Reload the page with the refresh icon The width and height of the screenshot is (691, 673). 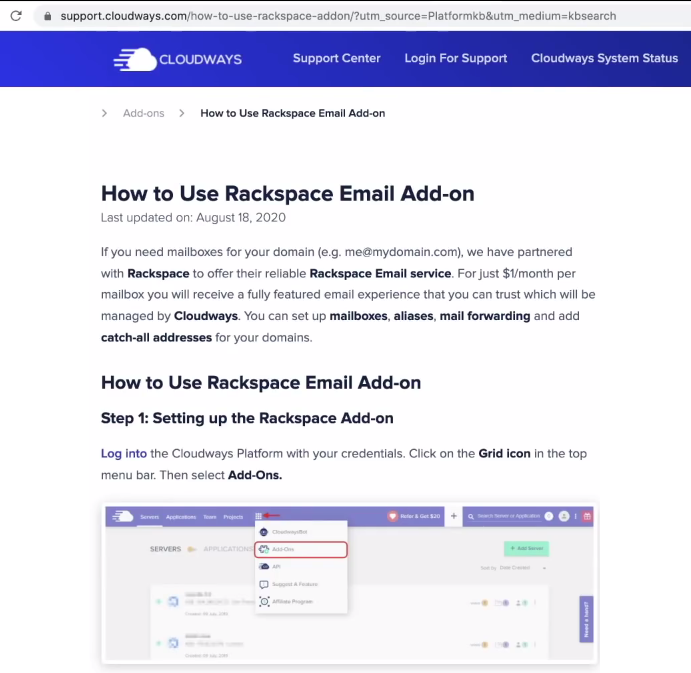[x=16, y=16]
